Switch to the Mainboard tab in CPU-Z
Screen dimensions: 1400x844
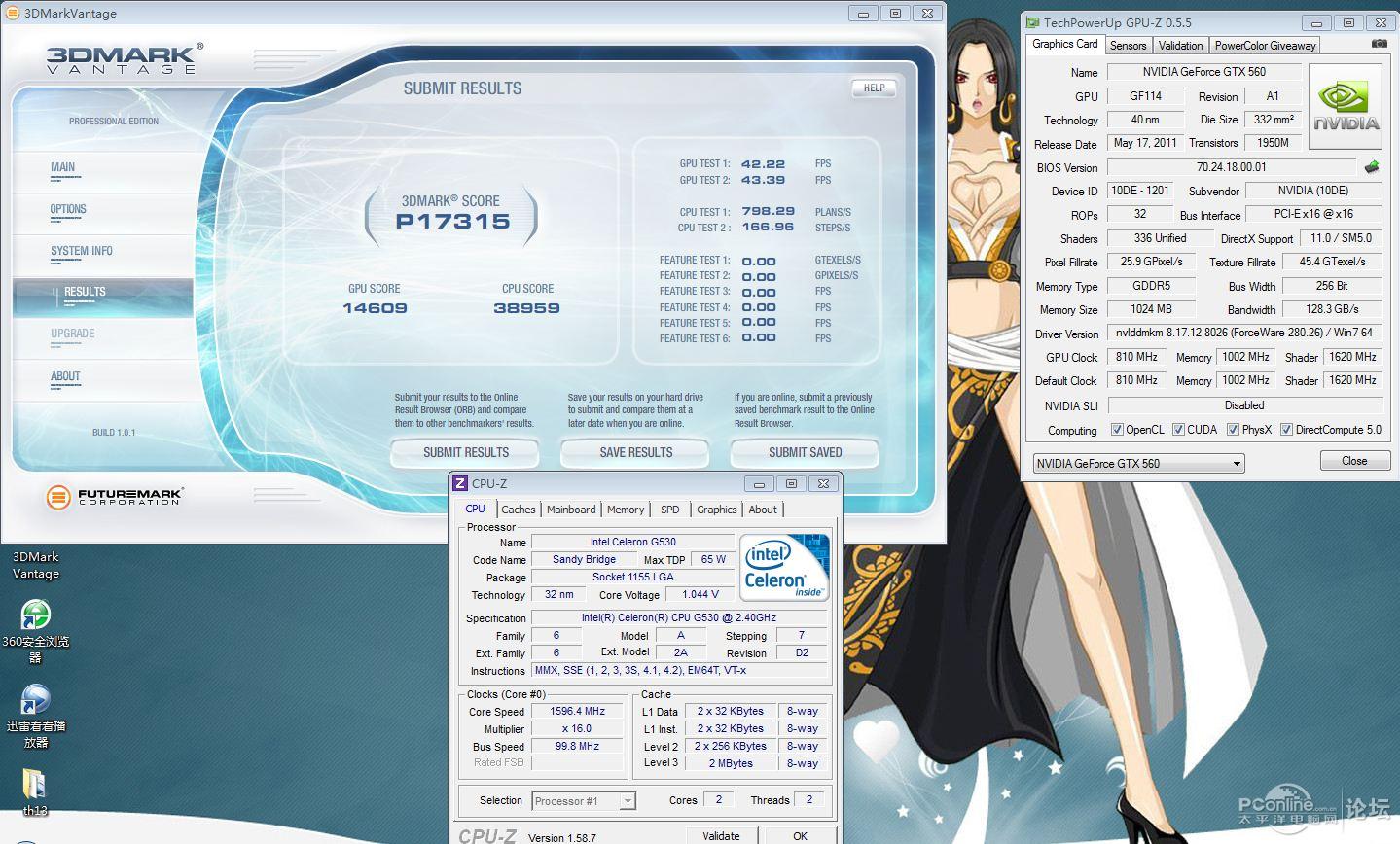(x=571, y=510)
